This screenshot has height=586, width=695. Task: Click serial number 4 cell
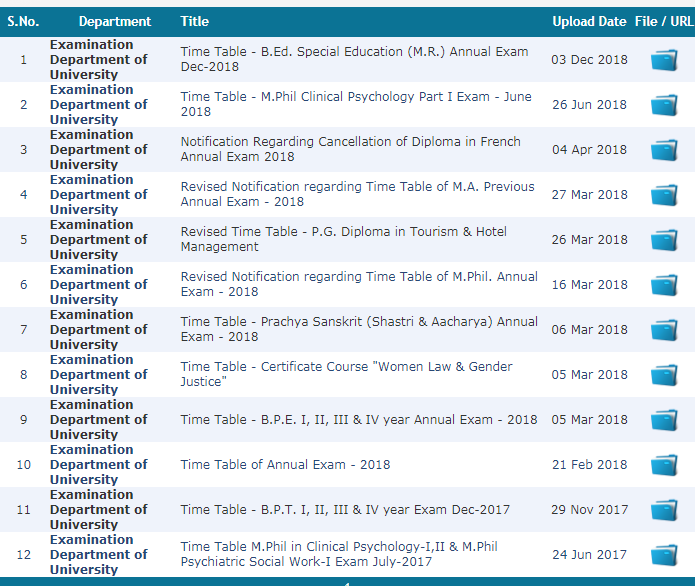point(23,195)
